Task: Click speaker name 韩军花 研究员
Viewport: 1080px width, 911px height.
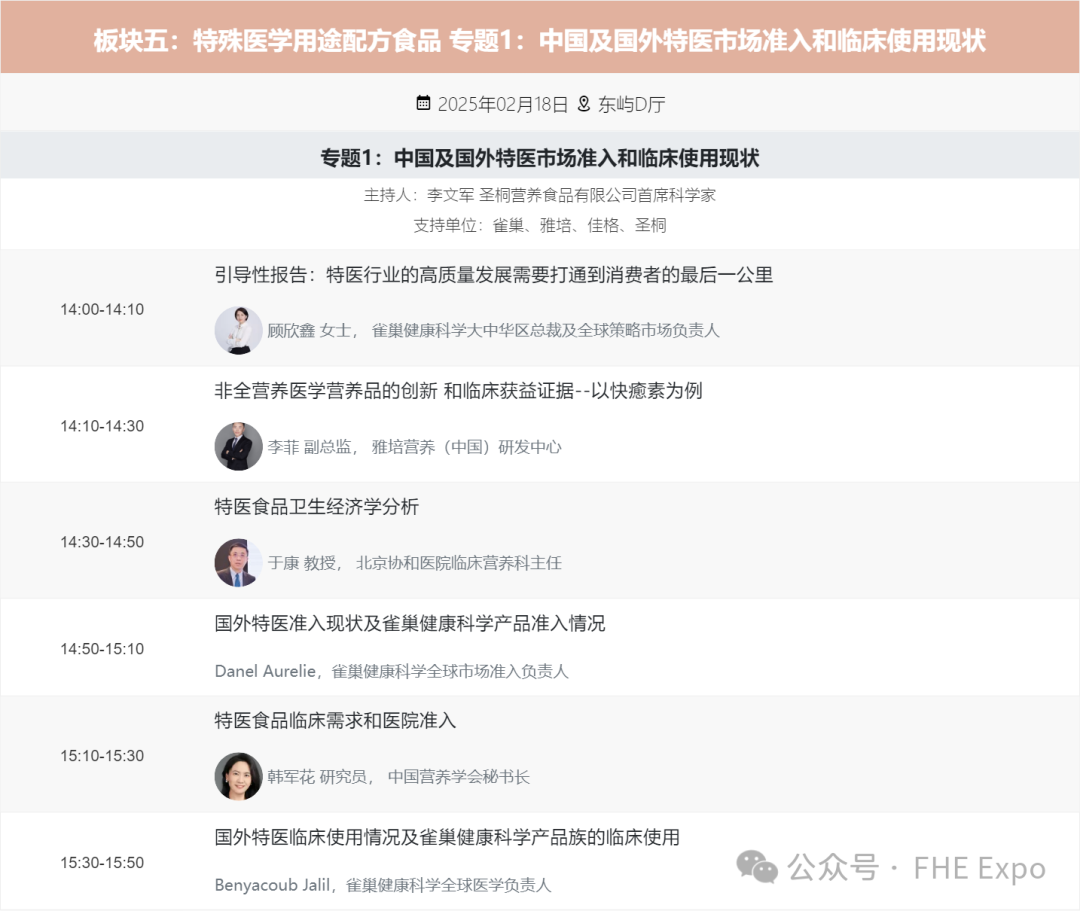Action: point(319,776)
